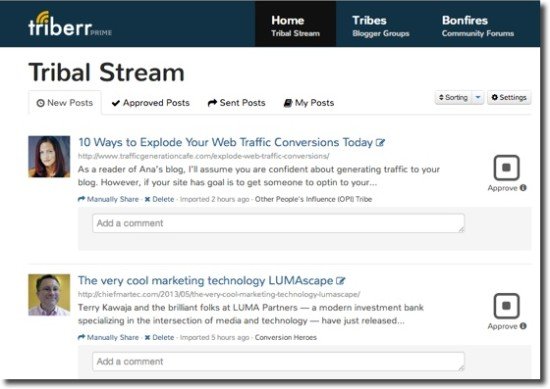The height and width of the screenshot is (389, 550).
Task: Click comment field under LUMAscape post
Action: [279, 361]
